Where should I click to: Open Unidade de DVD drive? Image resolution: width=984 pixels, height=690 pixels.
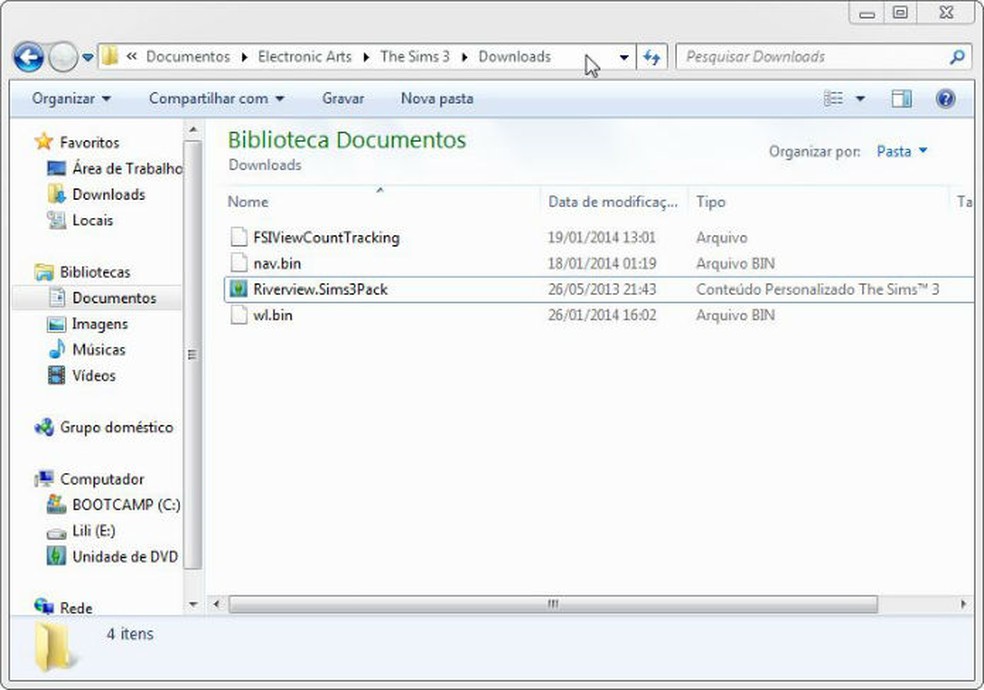[124, 556]
